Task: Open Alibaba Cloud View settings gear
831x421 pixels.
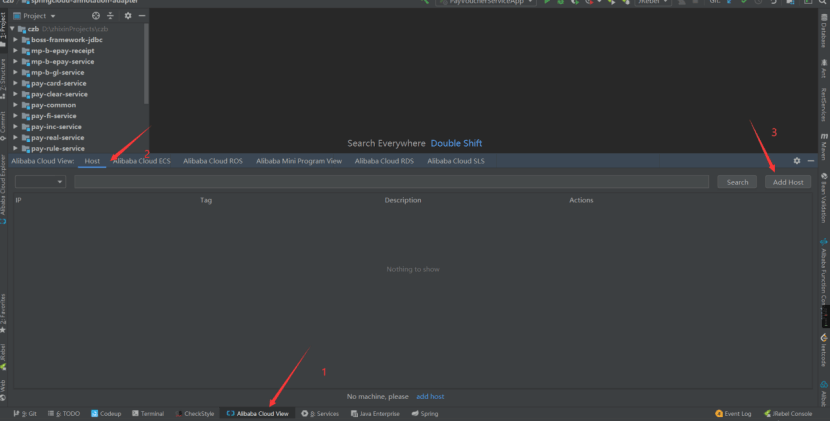Action: pos(797,160)
